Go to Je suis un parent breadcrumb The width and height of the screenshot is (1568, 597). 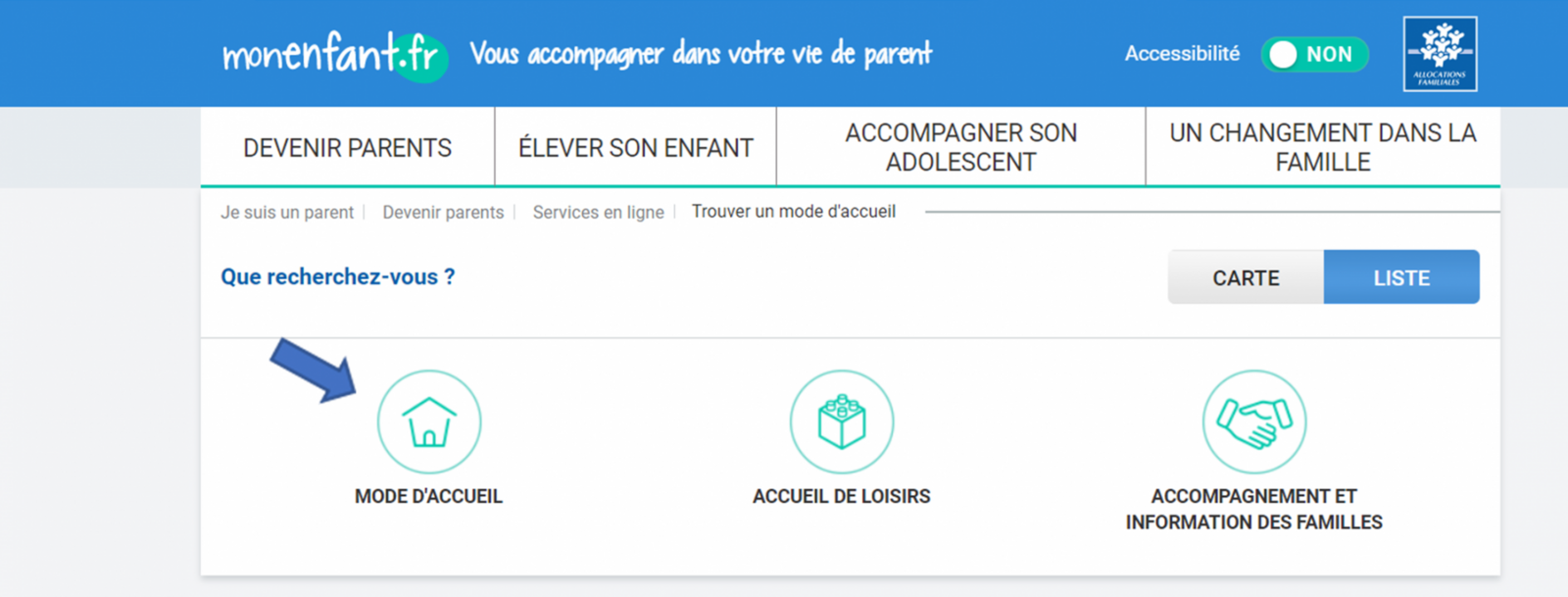pos(287,213)
